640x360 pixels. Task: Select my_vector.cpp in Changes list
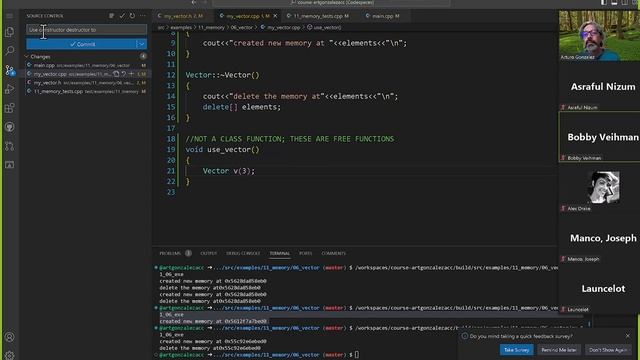coord(86,74)
